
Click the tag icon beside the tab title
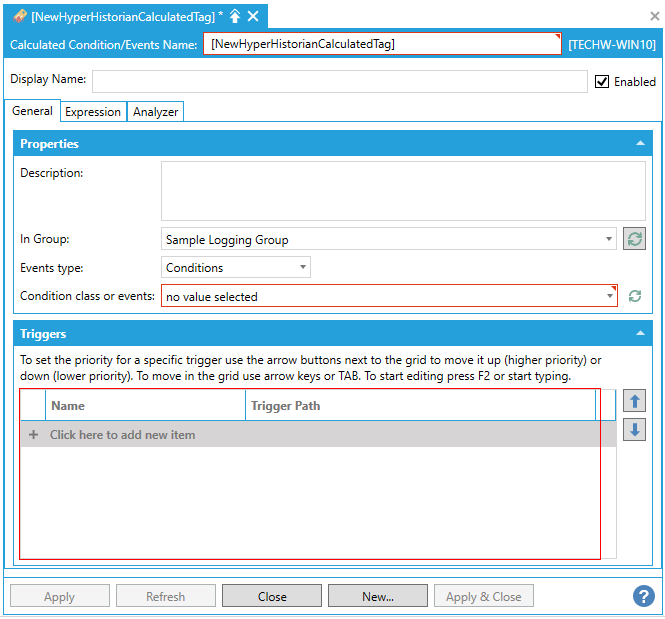coord(19,16)
